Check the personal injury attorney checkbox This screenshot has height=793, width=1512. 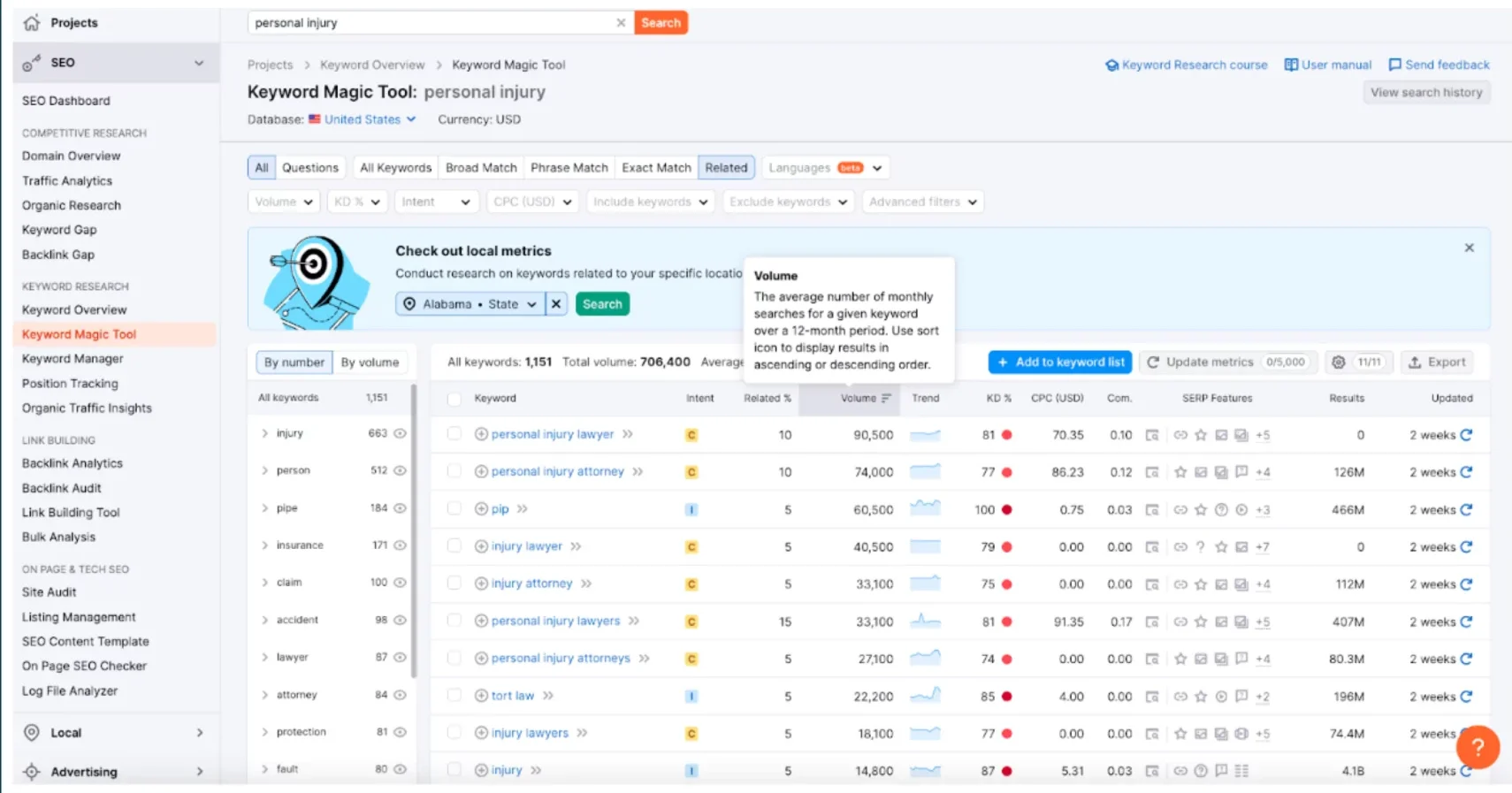coord(454,471)
